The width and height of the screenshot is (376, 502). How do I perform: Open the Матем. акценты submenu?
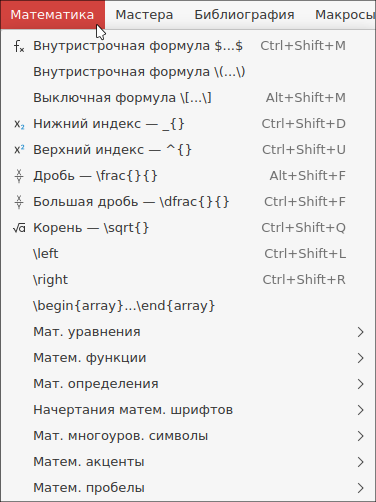188,462
